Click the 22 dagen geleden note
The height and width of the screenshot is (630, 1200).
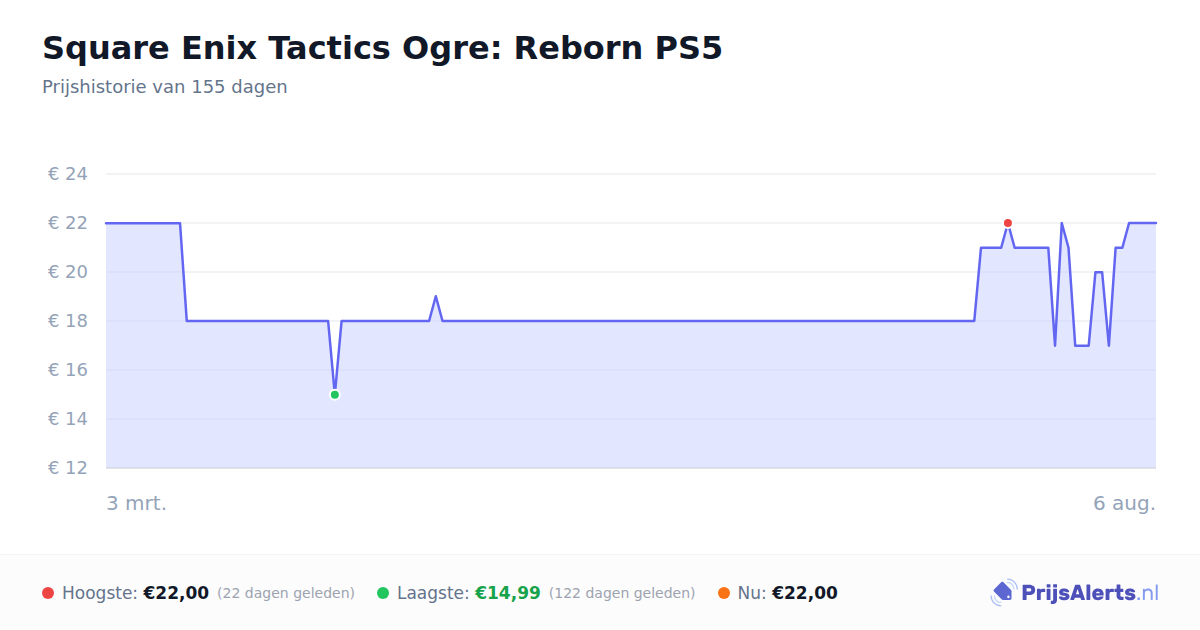pyautogui.click(x=286, y=593)
